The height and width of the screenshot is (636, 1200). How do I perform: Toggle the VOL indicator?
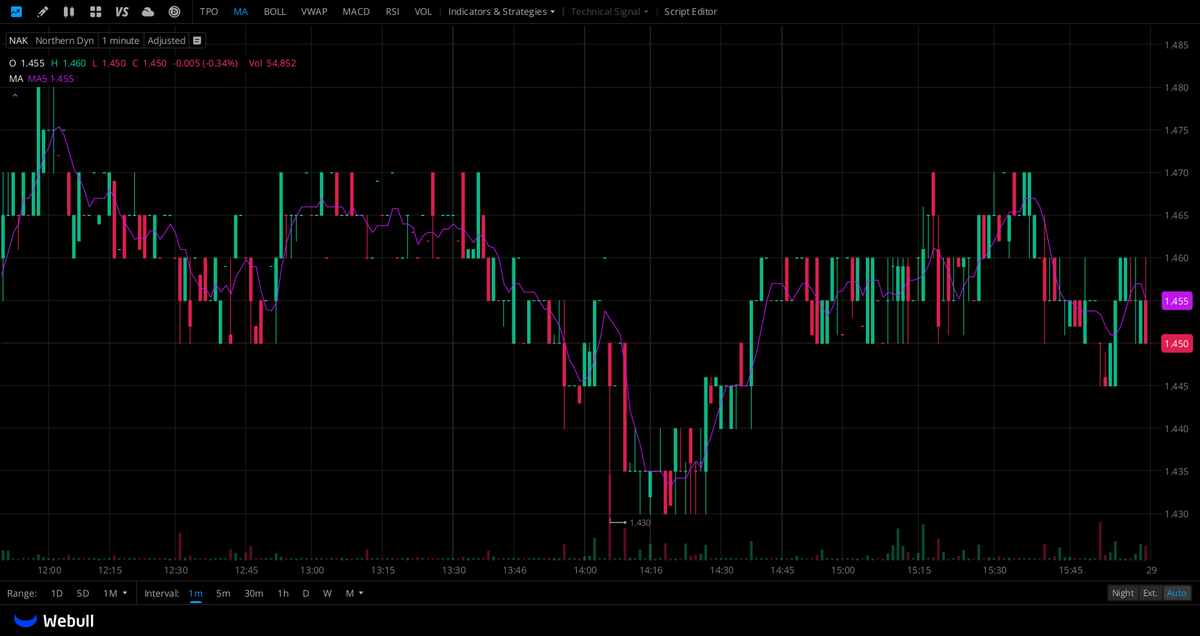tap(423, 12)
